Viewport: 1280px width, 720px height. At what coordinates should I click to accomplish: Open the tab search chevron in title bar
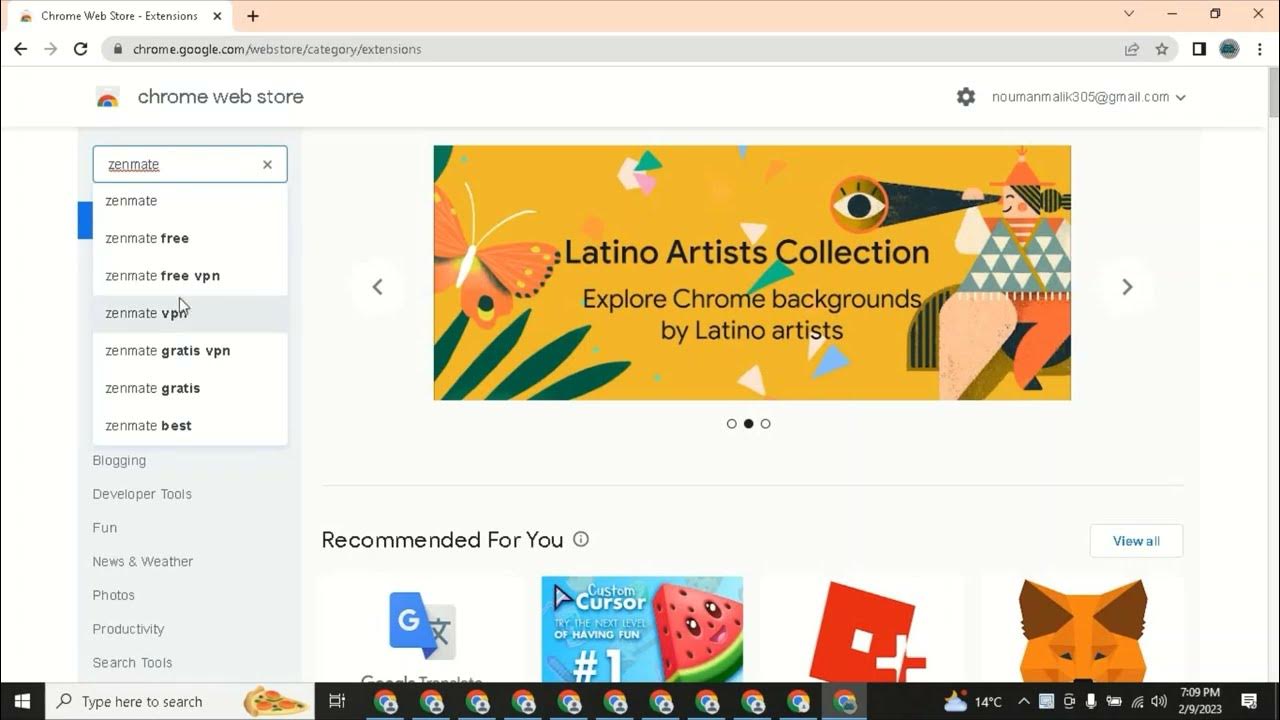(x=1129, y=14)
